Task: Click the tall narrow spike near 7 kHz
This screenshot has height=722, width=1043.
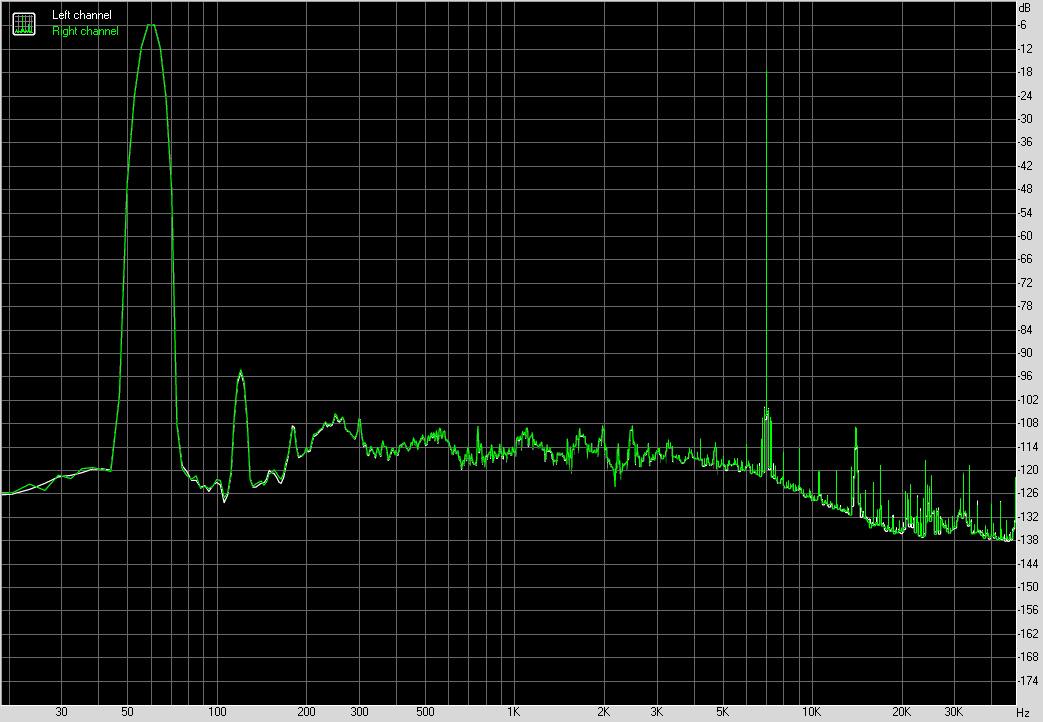Action: pyautogui.click(x=766, y=75)
